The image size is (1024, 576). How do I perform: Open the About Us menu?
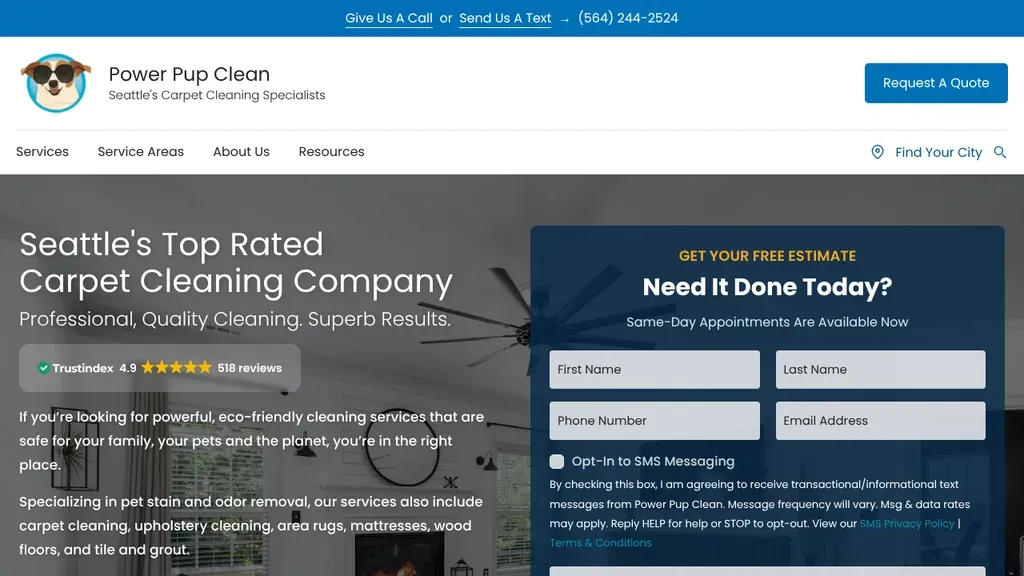pos(241,152)
